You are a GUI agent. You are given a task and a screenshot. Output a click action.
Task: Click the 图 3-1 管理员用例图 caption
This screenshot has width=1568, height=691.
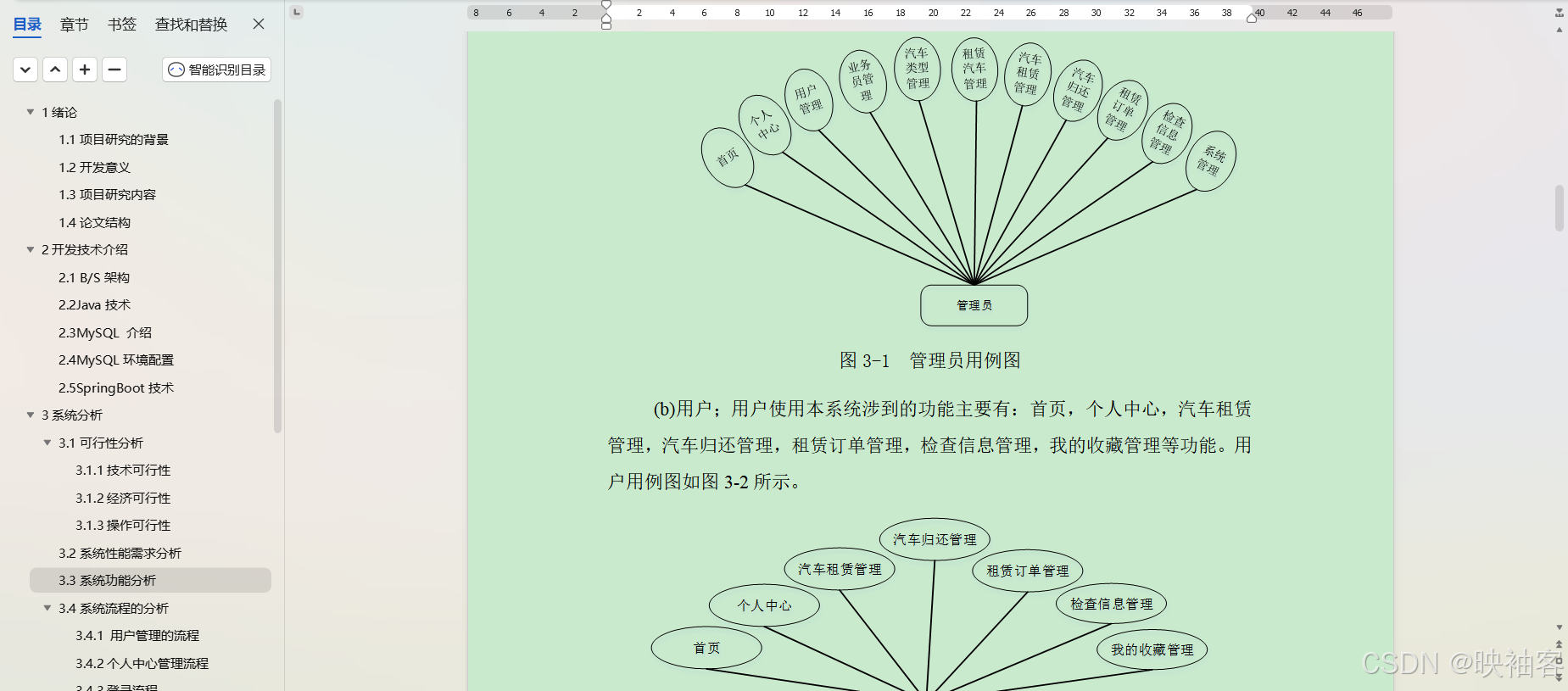click(x=929, y=360)
